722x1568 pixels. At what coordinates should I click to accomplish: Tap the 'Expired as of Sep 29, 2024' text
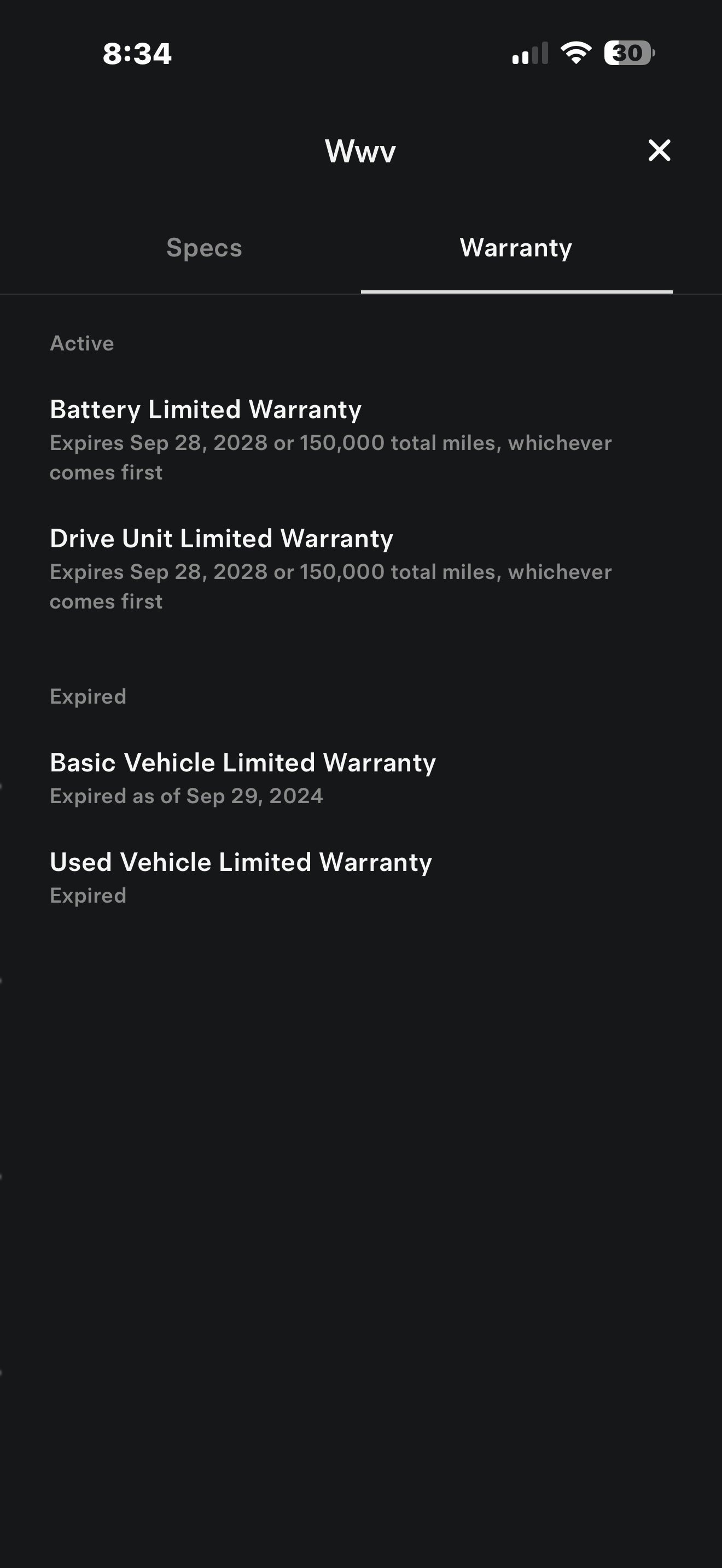pyautogui.click(x=187, y=796)
